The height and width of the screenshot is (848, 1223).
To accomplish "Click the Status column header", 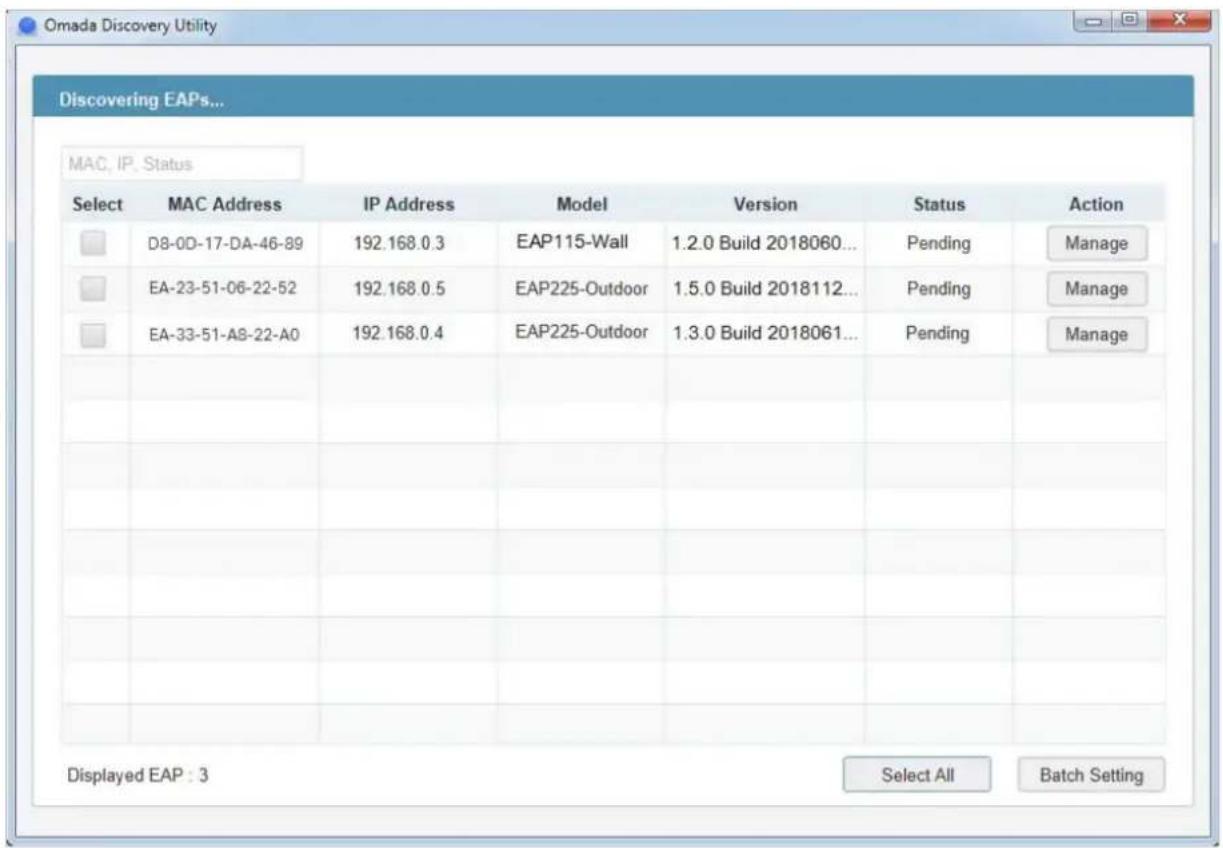I will pyautogui.click(x=939, y=204).
